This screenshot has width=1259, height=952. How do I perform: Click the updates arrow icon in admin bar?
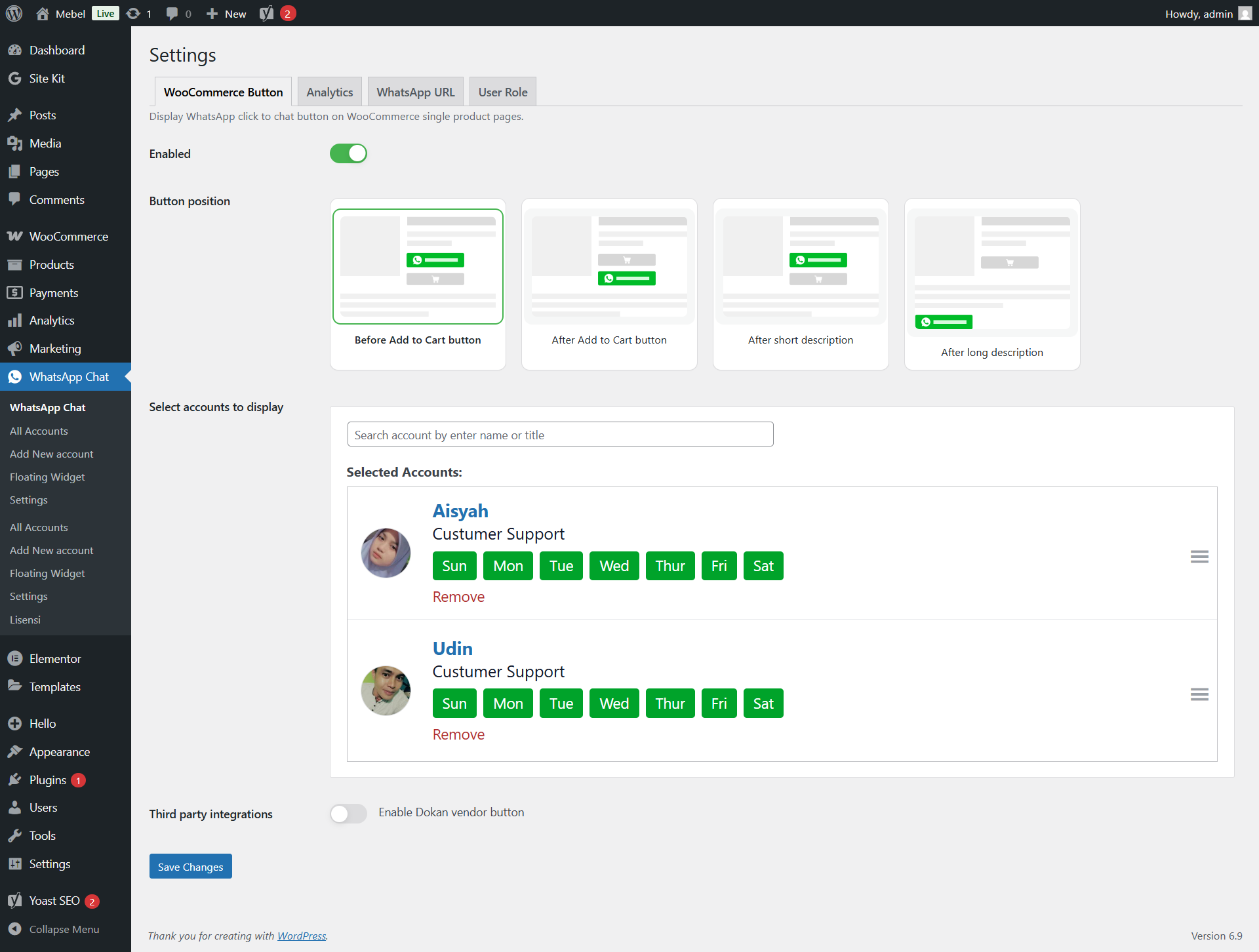coord(132,13)
